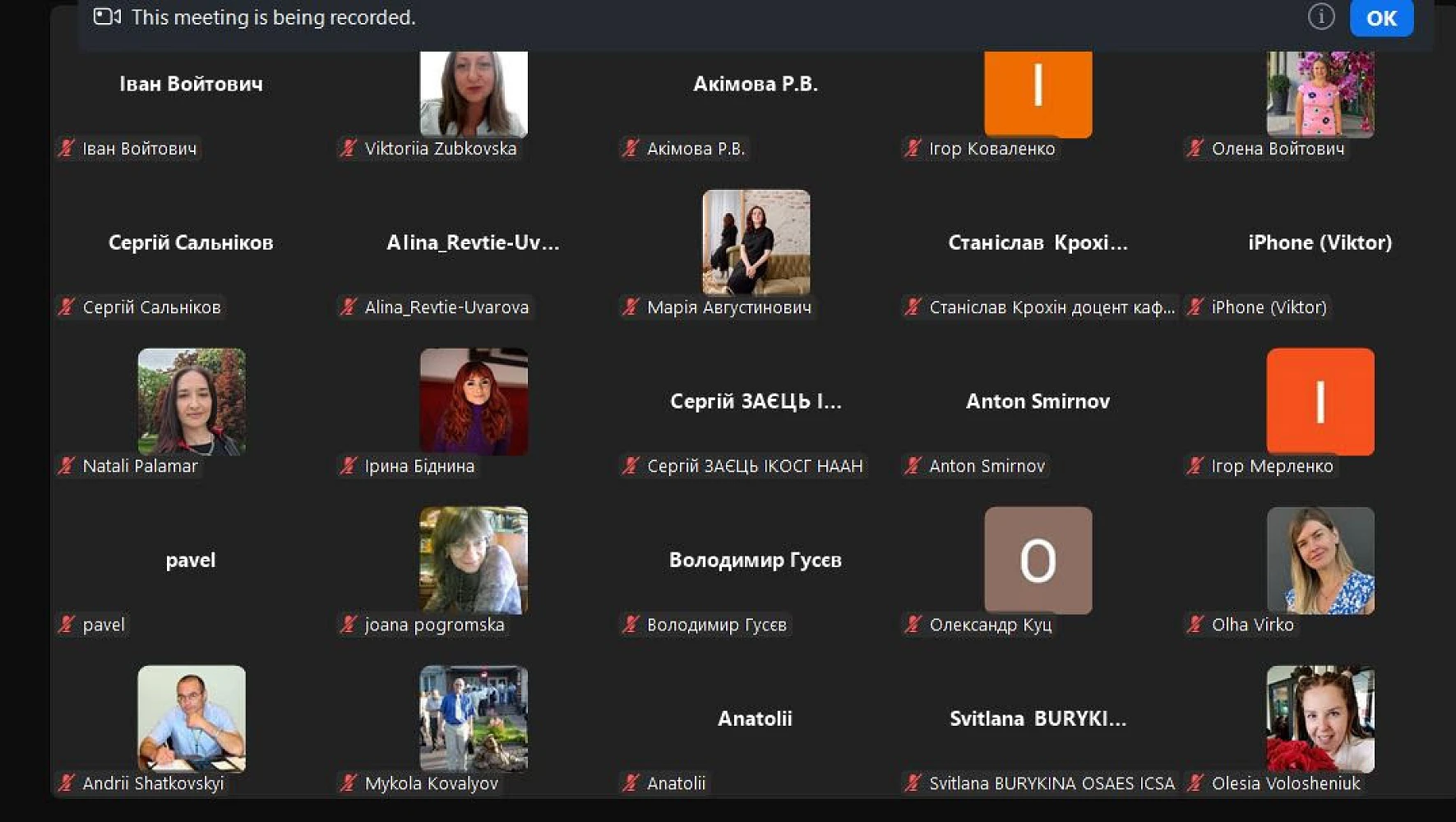Image resolution: width=1456 pixels, height=822 pixels.
Task: Click the recording camera icon in banner
Action: coord(107,17)
